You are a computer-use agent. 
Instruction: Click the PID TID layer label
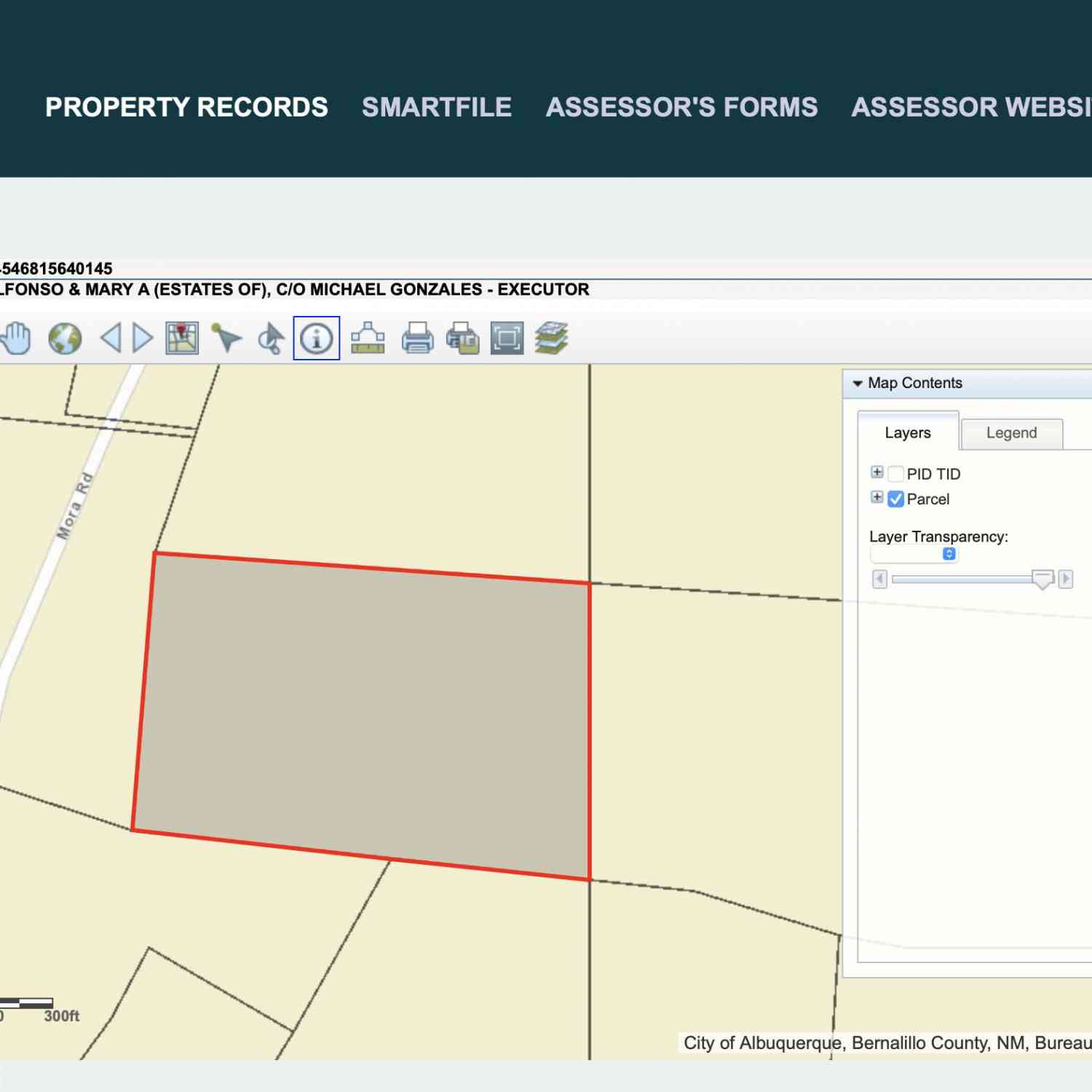click(934, 475)
